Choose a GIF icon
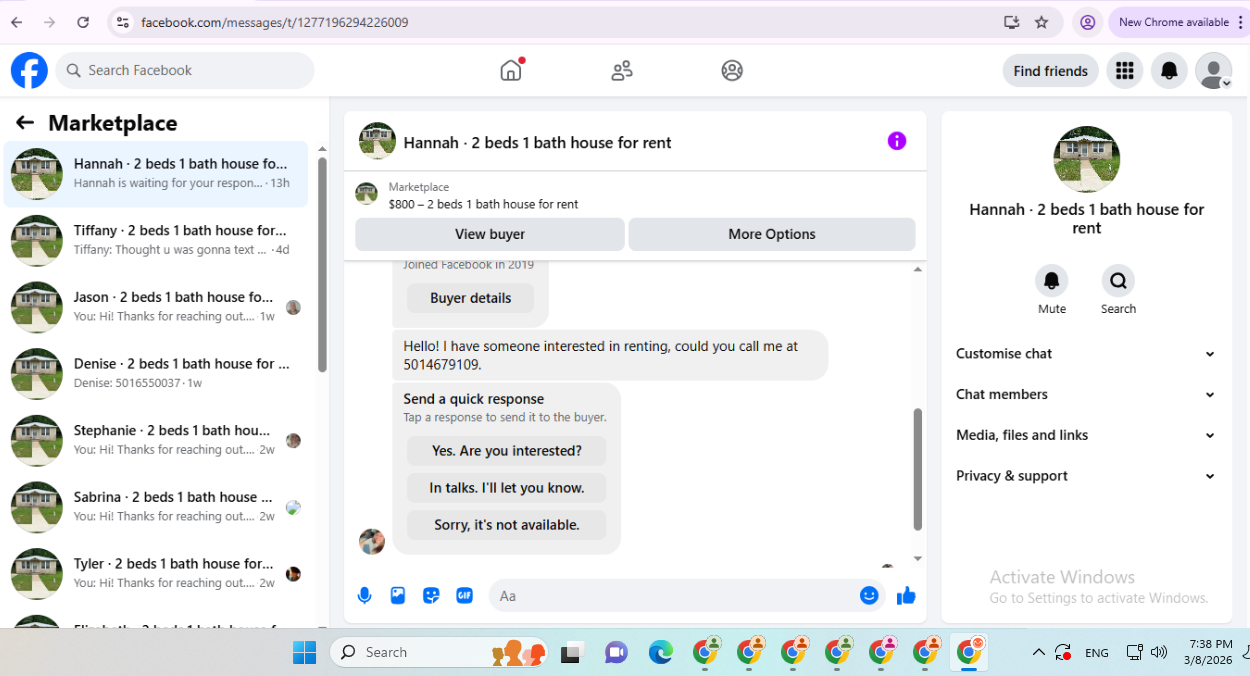Image resolution: width=1250 pixels, height=676 pixels. pyautogui.click(x=464, y=596)
